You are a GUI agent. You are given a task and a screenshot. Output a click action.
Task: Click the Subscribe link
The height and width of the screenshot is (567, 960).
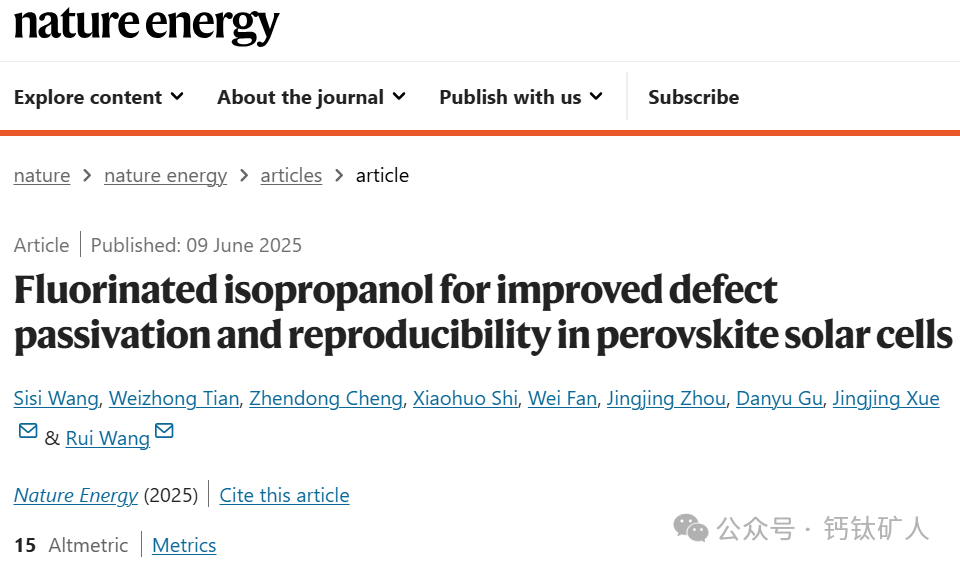pos(693,97)
